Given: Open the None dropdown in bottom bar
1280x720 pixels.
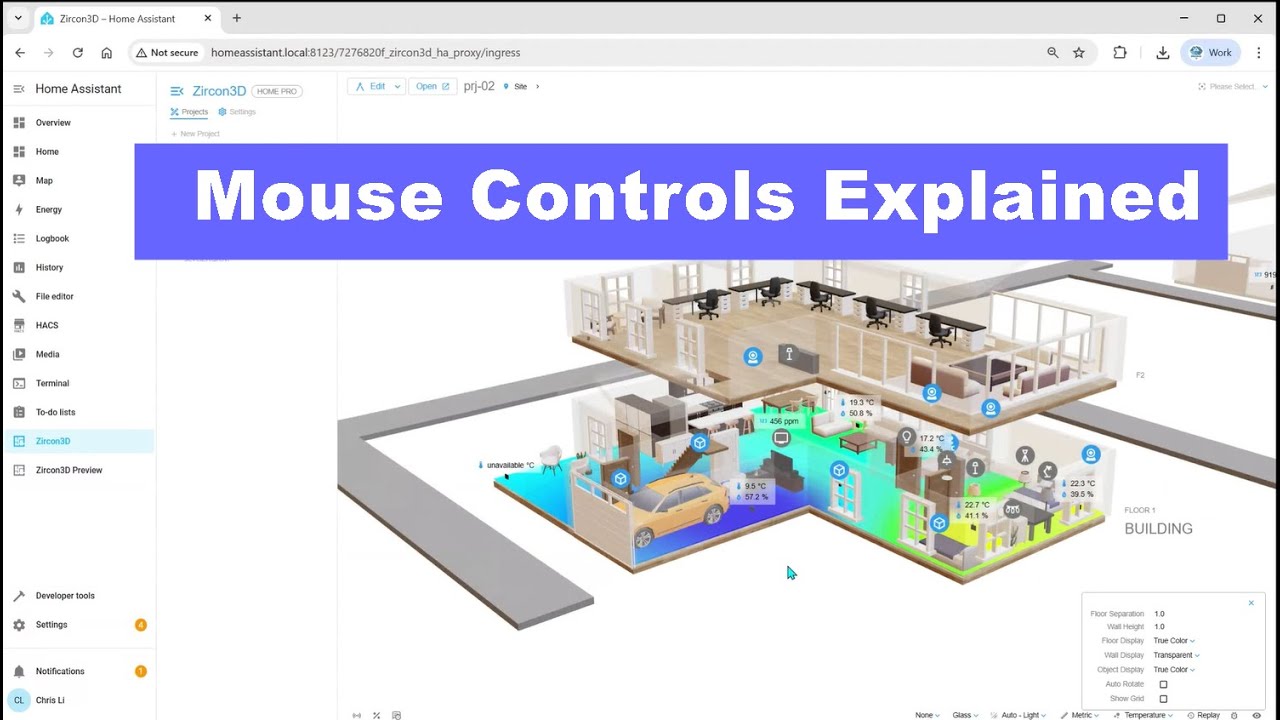Looking at the screenshot, I should click(928, 715).
